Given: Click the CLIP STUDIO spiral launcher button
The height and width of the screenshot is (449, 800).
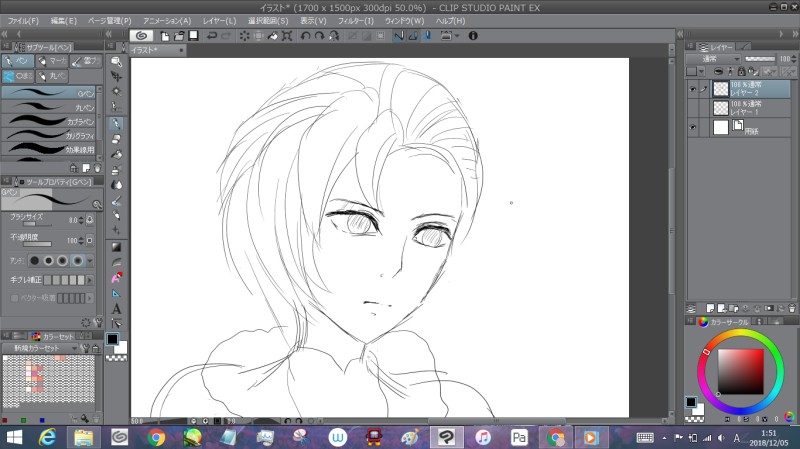Looking at the screenshot, I should [x=141, y=36].
